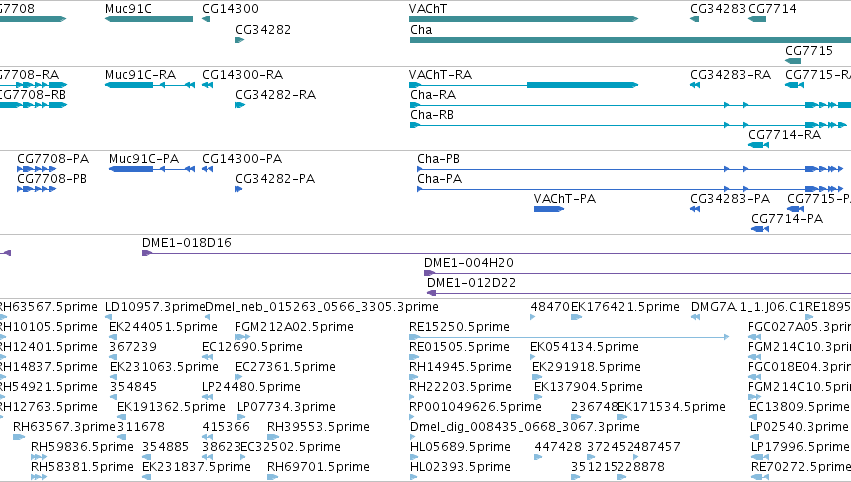The height and width of the screenshot is (482, 851).
Task: Click the DME1-012D22 clone label
Action: tap(472, 283)
